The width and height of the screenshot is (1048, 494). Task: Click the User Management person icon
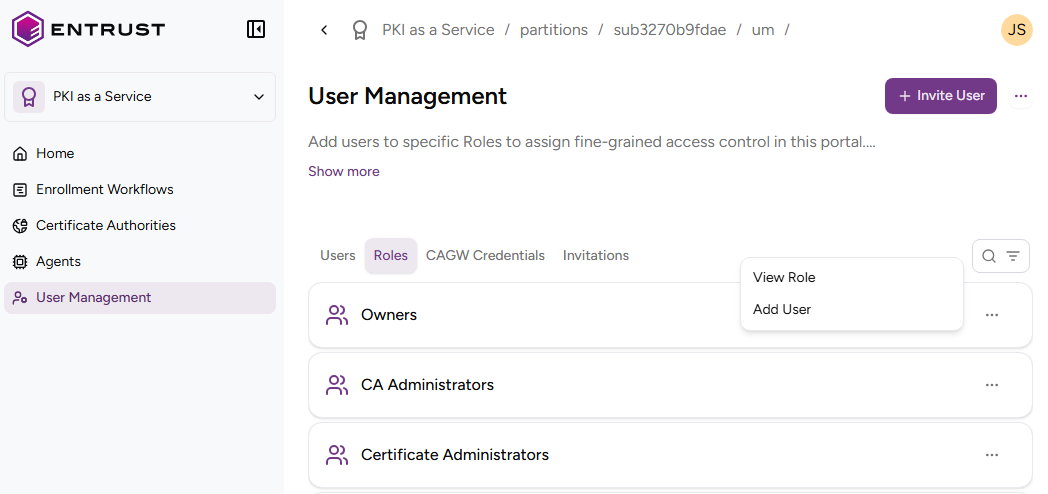tap(20, 298)
